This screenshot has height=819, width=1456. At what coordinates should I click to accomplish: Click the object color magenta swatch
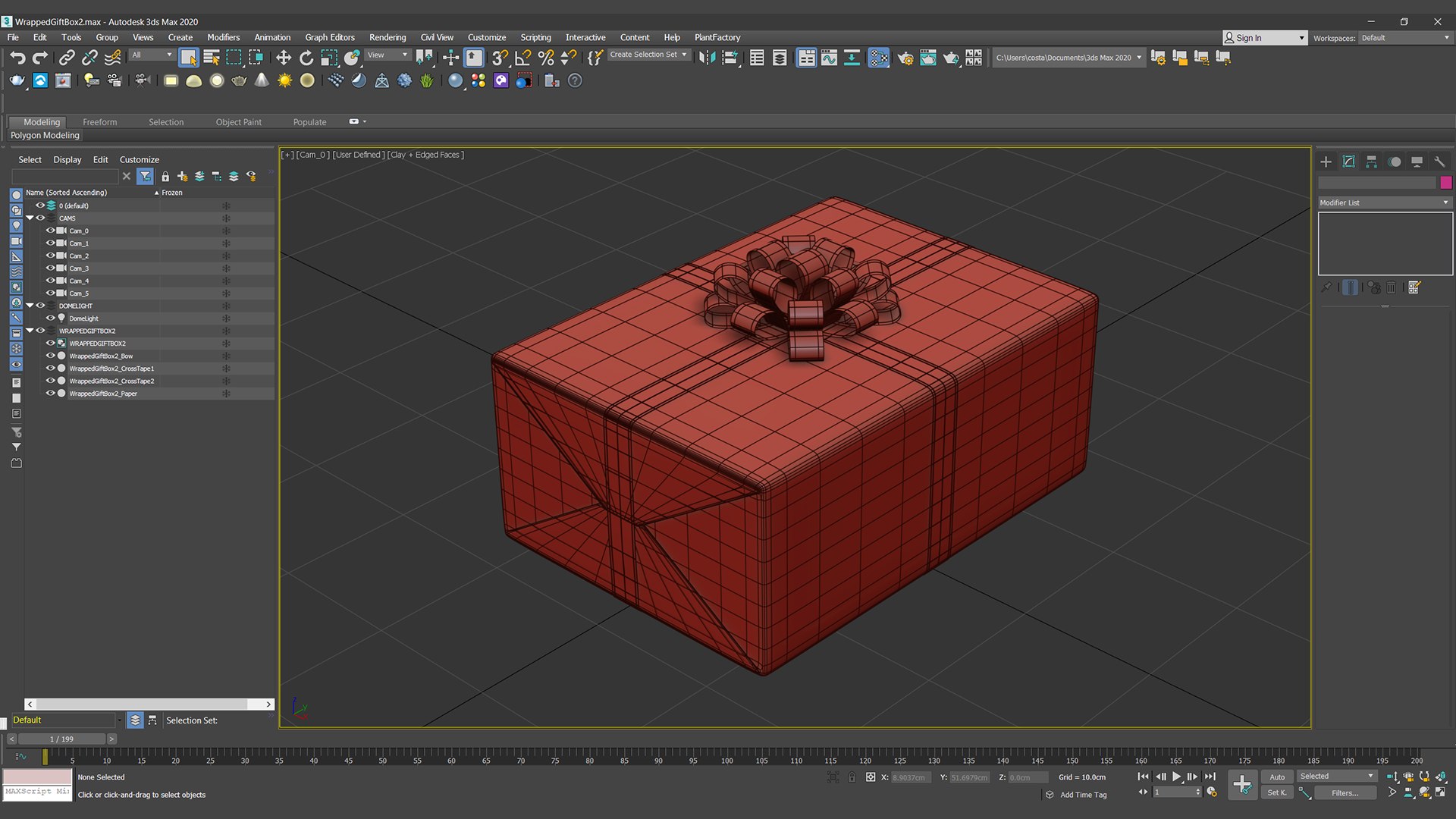[1446, 182]
